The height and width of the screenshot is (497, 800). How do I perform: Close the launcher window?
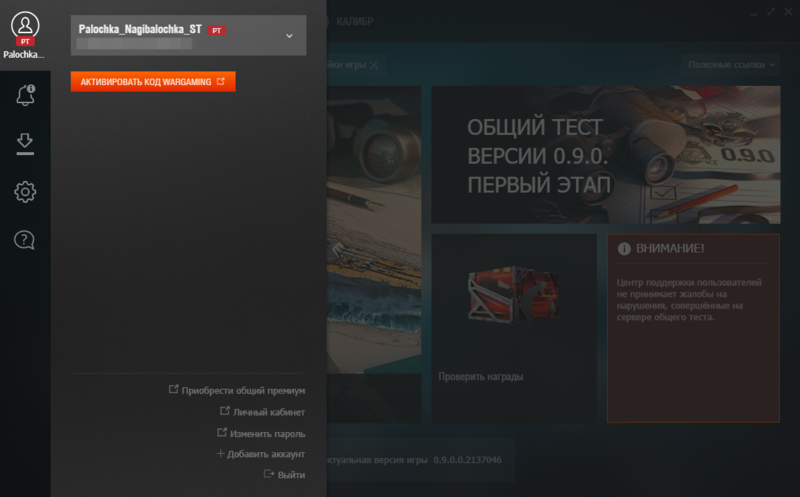788,12
